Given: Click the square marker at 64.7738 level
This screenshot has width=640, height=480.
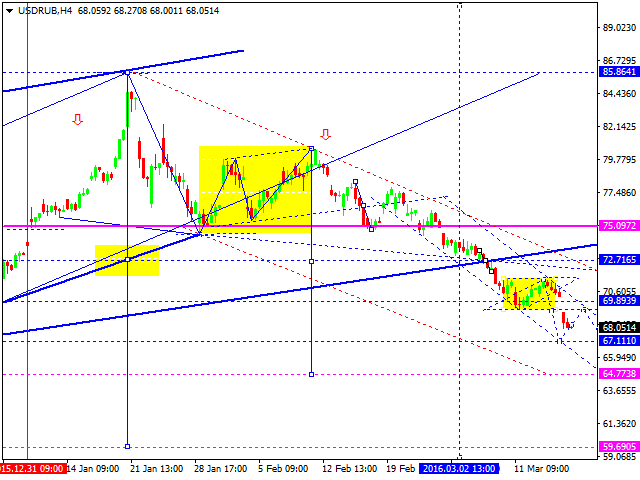Looking at the screenshot, I should point(312,374).
